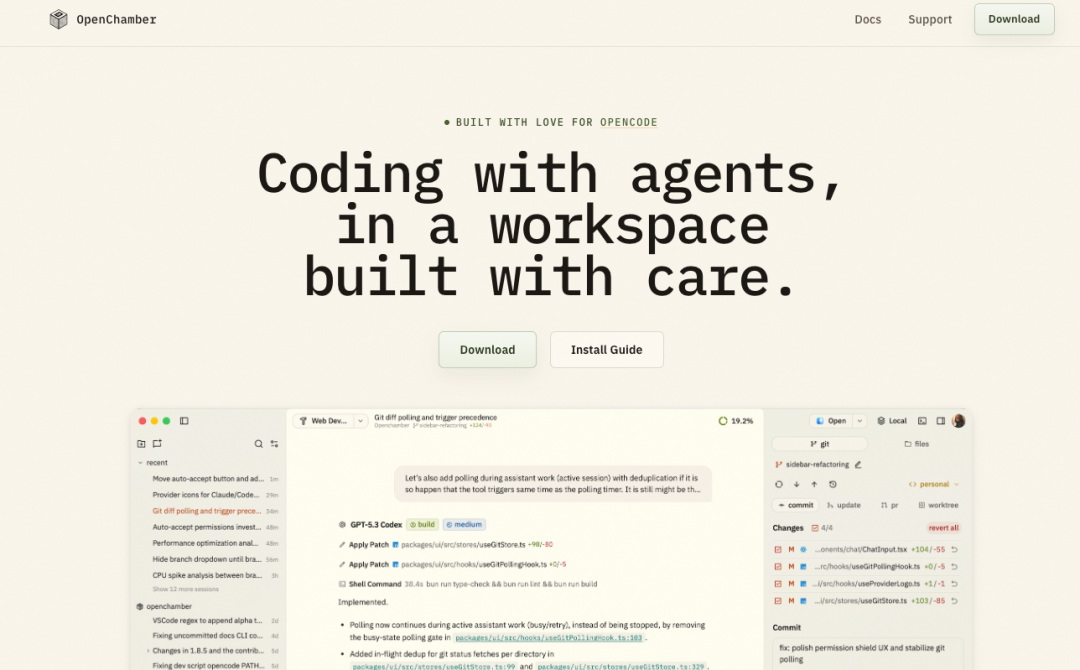Screen dimensions: 1080x670
Task: Click the git refresh circular arrow icon
Action: (778, 484)
